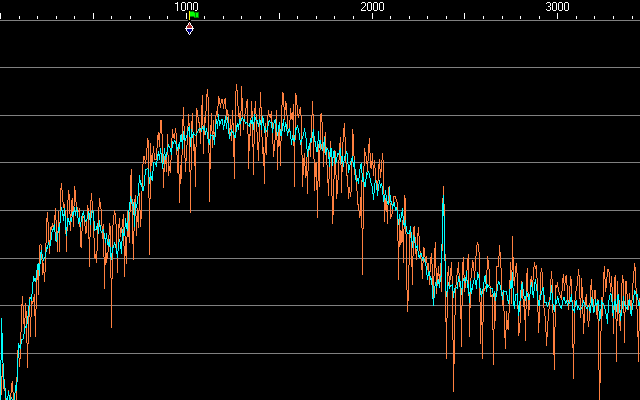The height and width of the screenshot is (400, 640).
Task: Click the 1000 Hz frequency label
Action: click(x=186, y=7)
